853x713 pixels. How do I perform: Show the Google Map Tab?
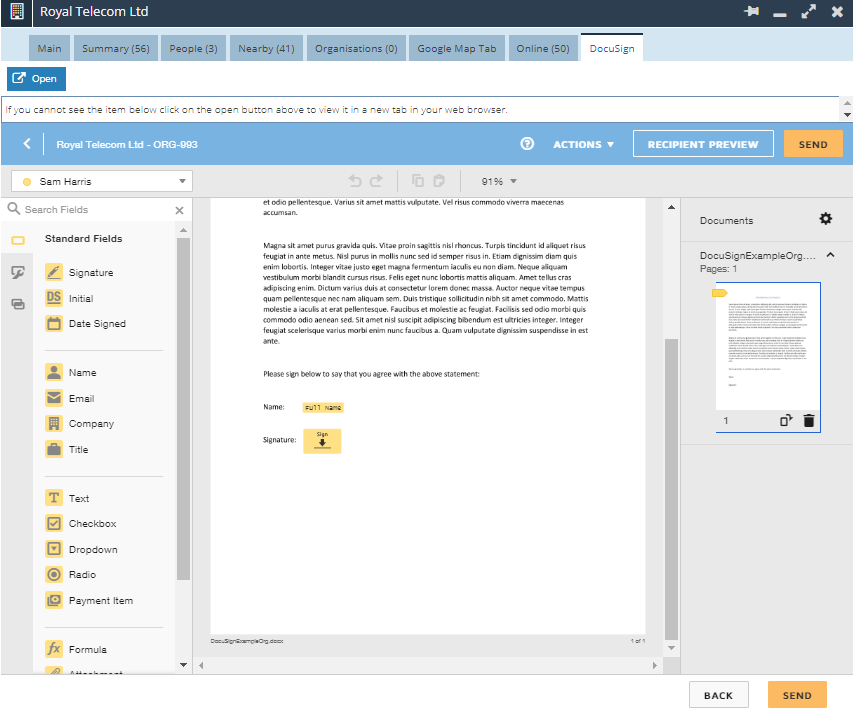click(x=457, y=48)
